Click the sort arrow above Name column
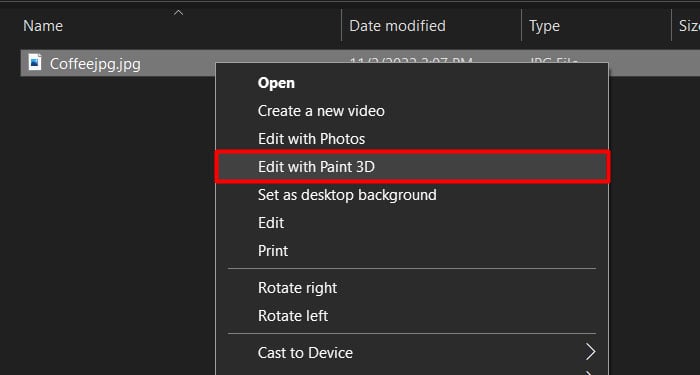This screenshot has height=375, width=700. 179,12
